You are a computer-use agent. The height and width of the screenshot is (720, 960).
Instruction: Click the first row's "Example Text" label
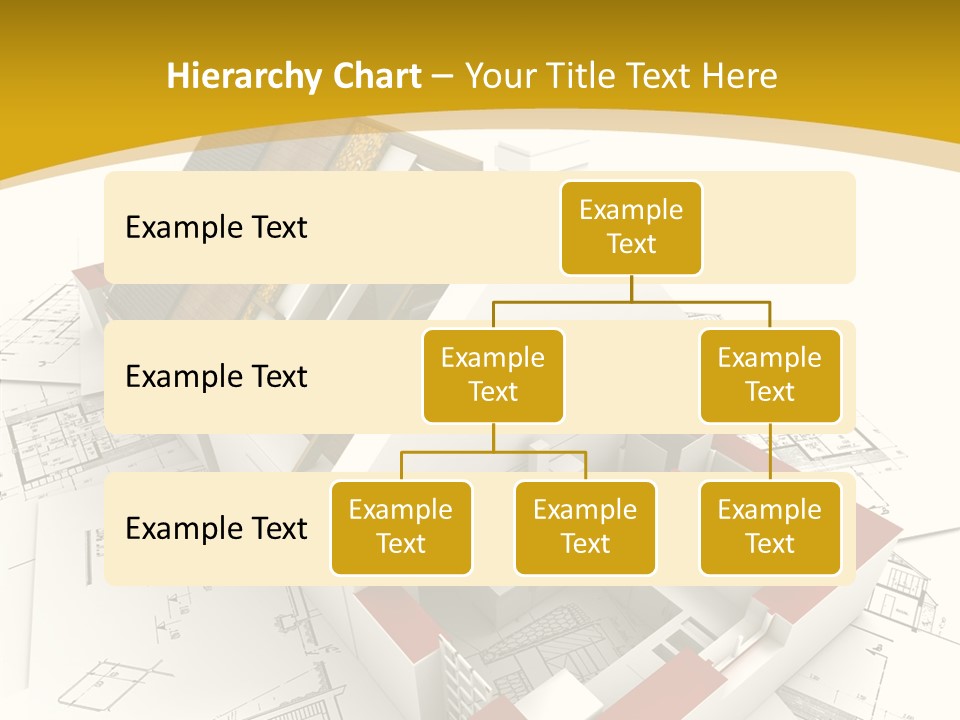pos(216,227)
